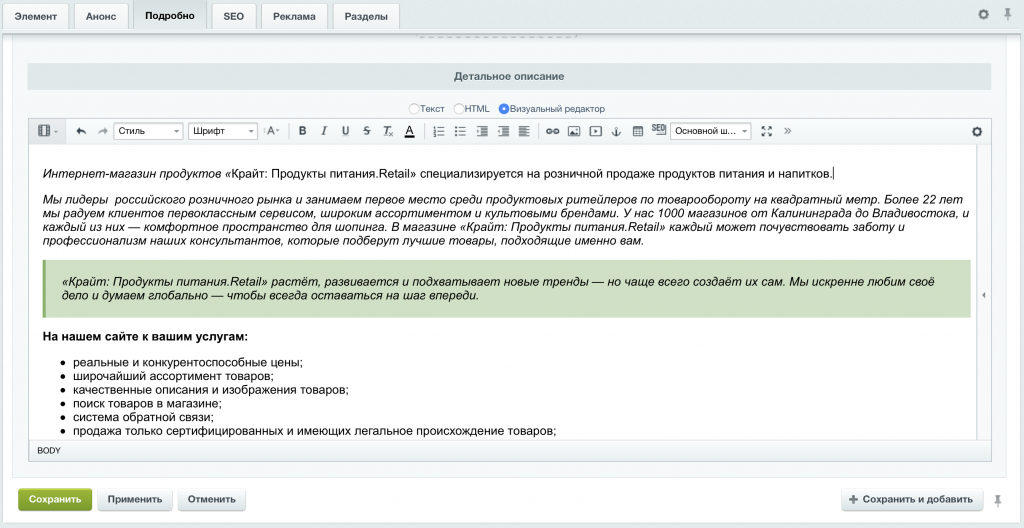Screen dimensions: 1024x528
Task: Clear text formatting
Action: (x=388, y=131)
